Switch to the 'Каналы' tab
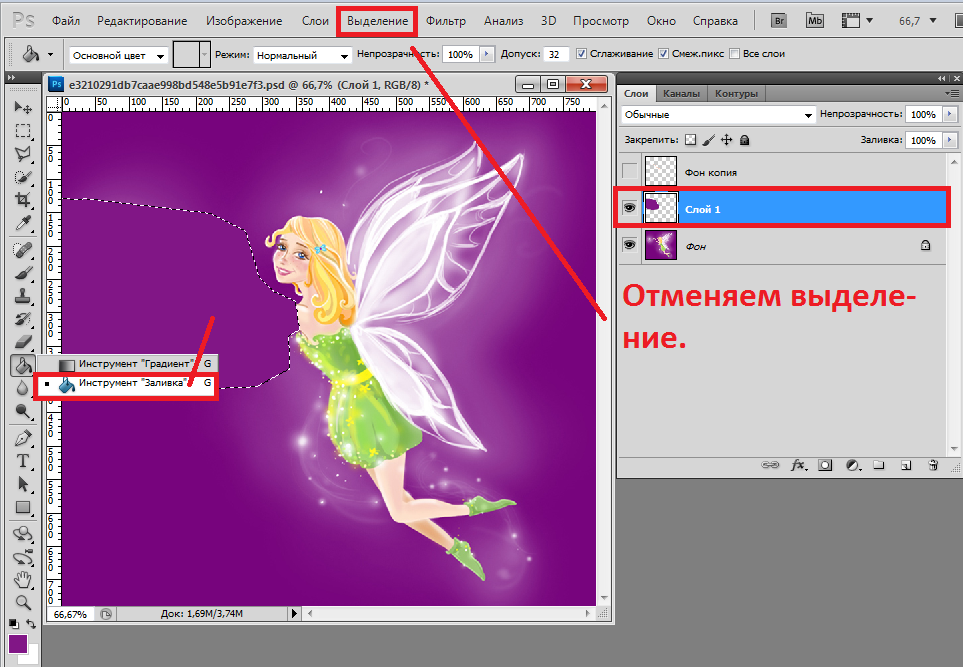Screen dimensions: 963x667 click(681, 93)
